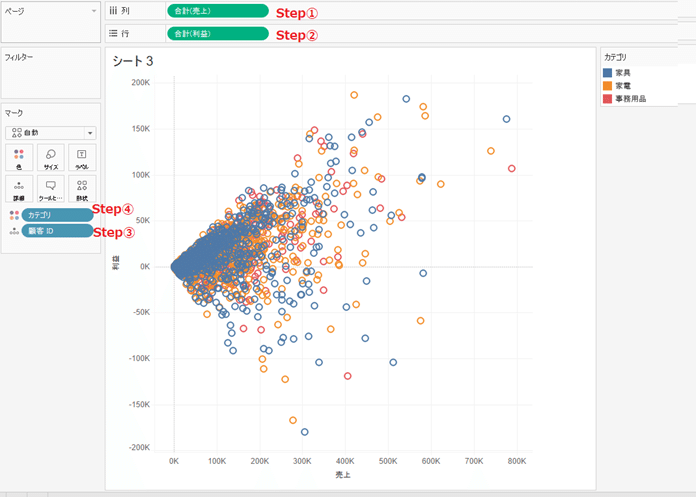Click the sheet title シート 3
Screen dimensions: 696x497
[x=133, y=61]
